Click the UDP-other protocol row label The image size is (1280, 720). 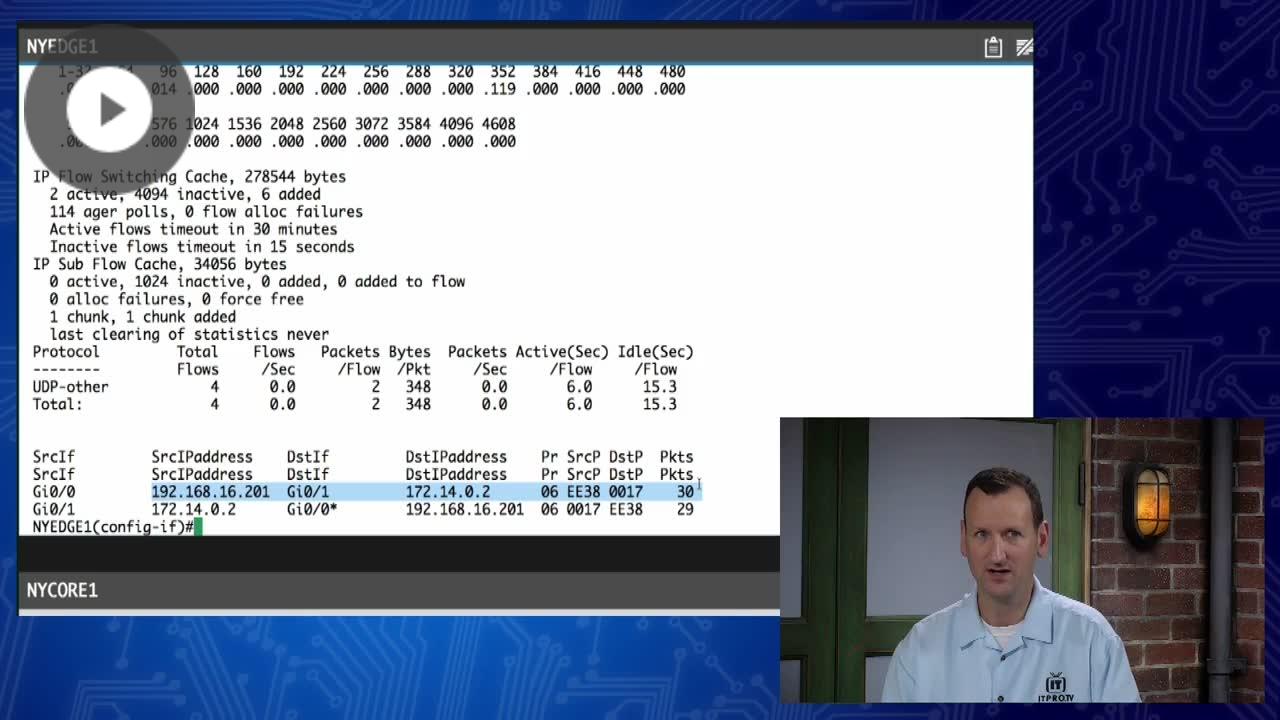pos(71,387)
